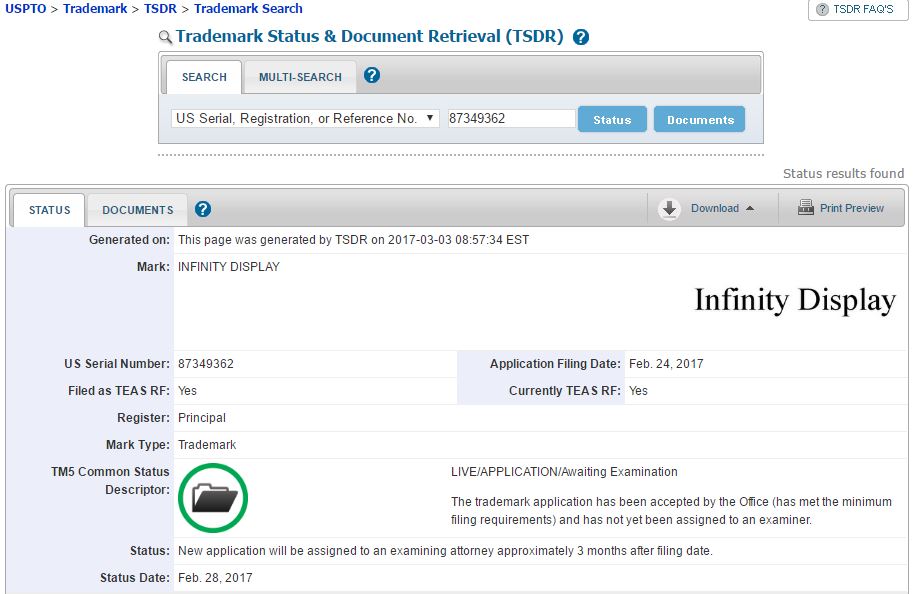
Task: Click the serial number input field with 87349362
Action: coord(511,118)
